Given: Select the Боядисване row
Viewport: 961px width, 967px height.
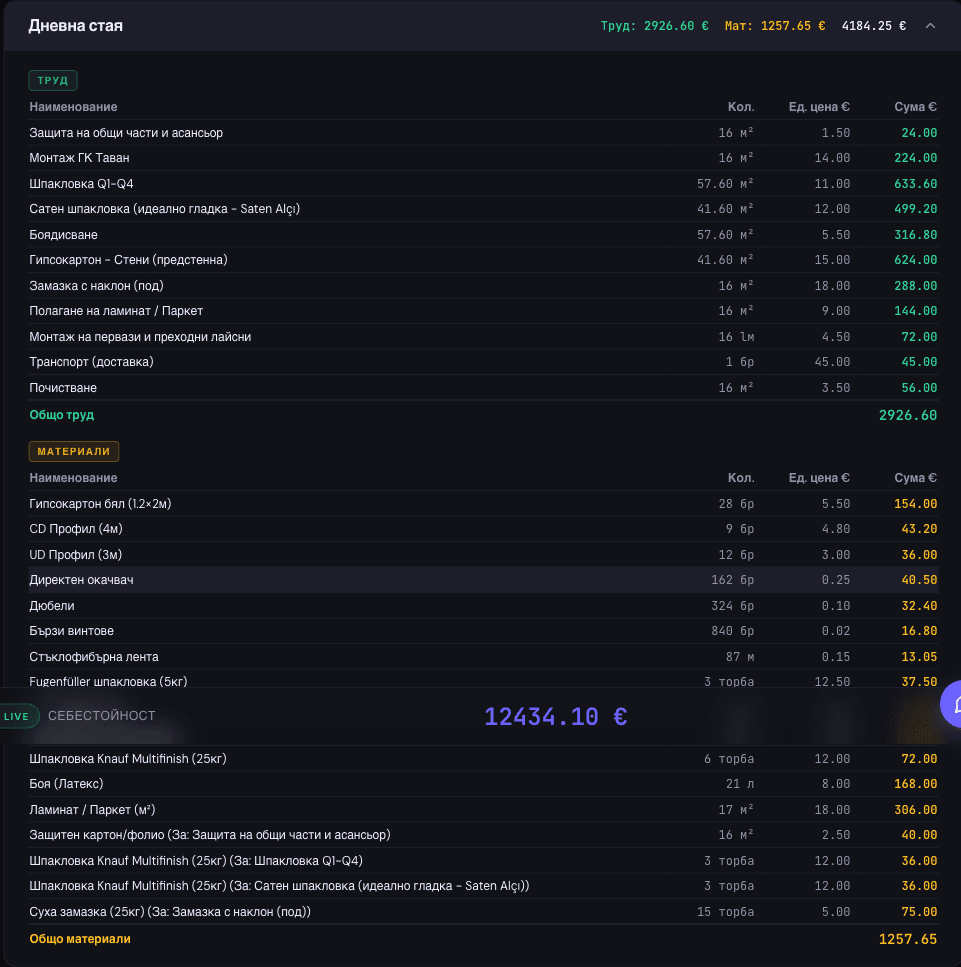Looking at the screenshot, I should point(483,235).
